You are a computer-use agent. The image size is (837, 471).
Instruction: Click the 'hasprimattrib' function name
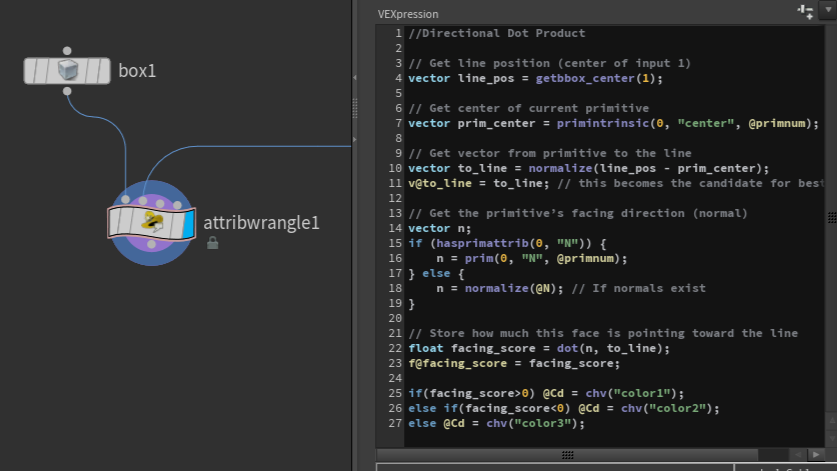[x=482, y=244]
